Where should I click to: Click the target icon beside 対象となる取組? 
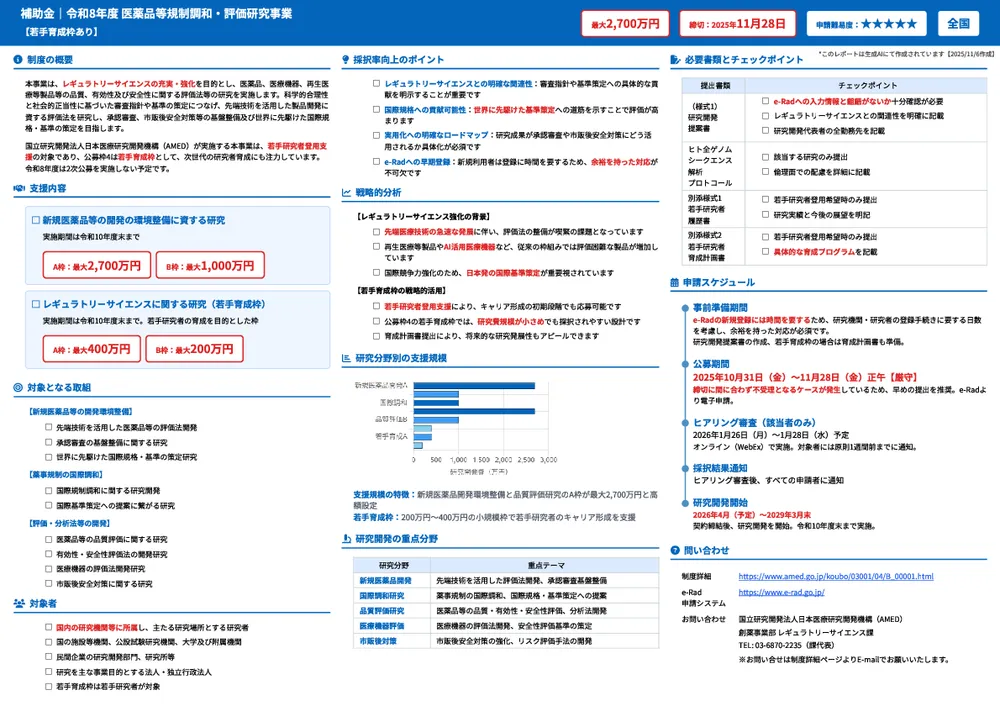[x=19, y=387]
